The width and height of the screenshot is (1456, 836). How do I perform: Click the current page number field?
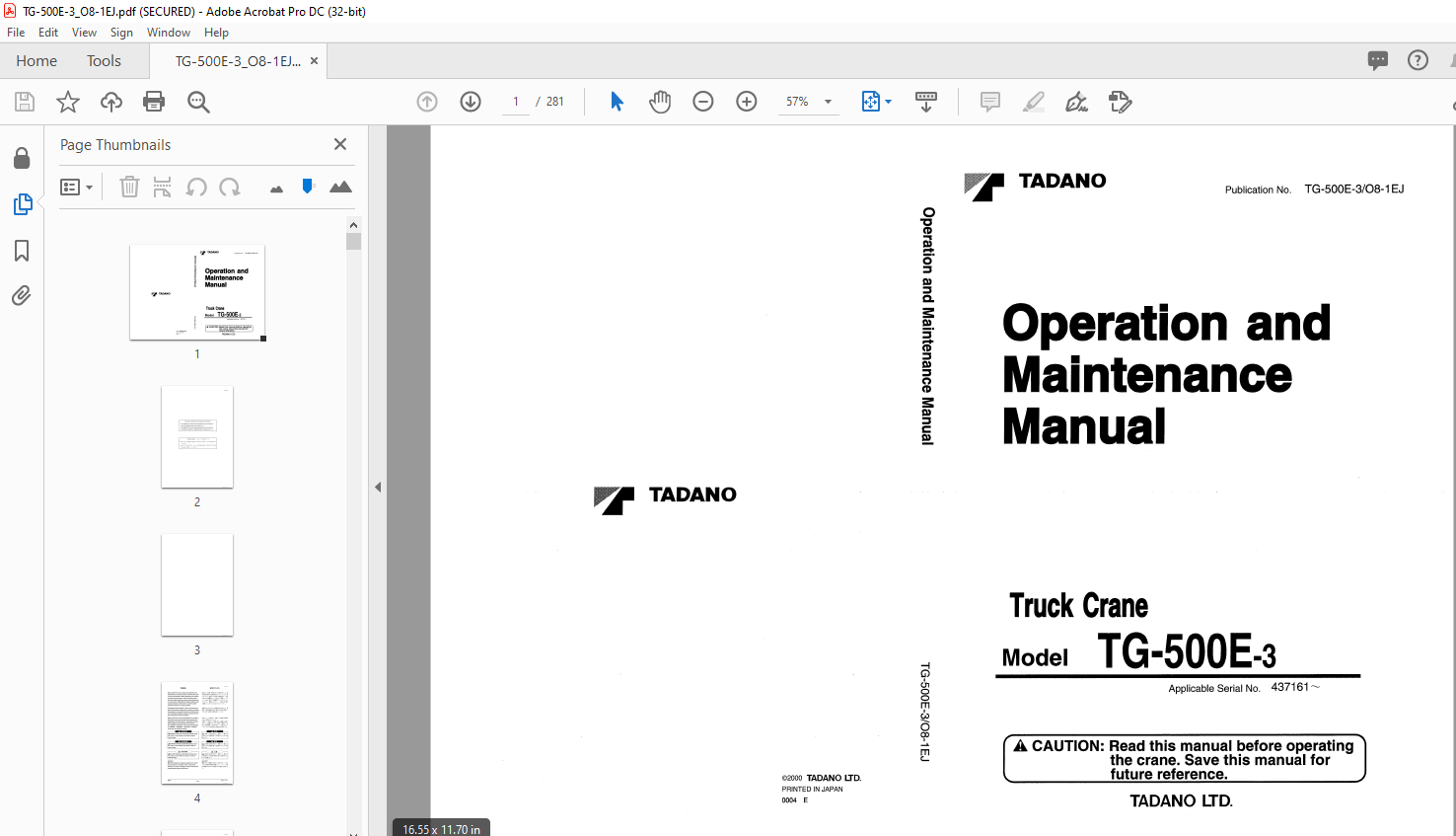click(516, 102)
